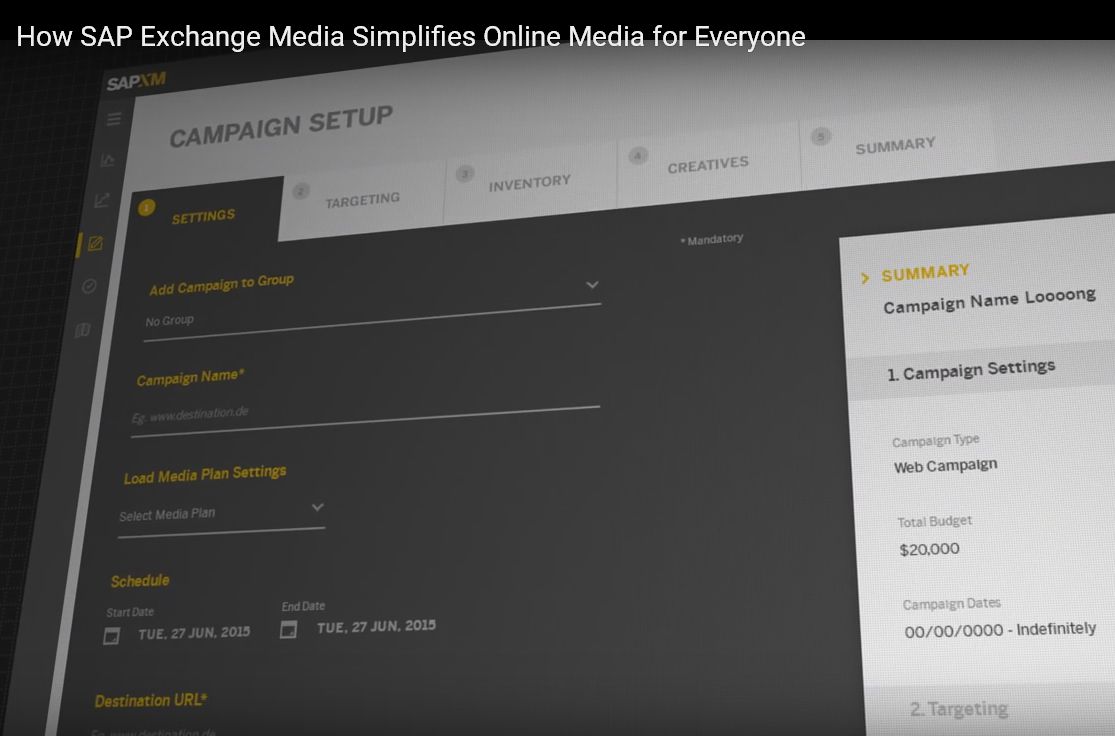Select the start date TUE, 27 JUN, 2015

(x=194, y=633)
